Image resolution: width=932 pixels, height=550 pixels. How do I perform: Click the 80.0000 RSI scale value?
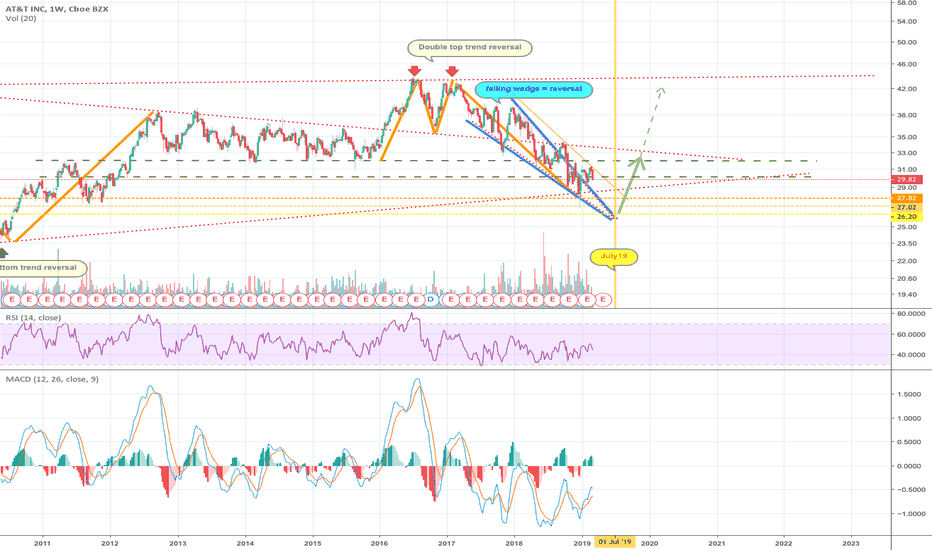(910, 313)
